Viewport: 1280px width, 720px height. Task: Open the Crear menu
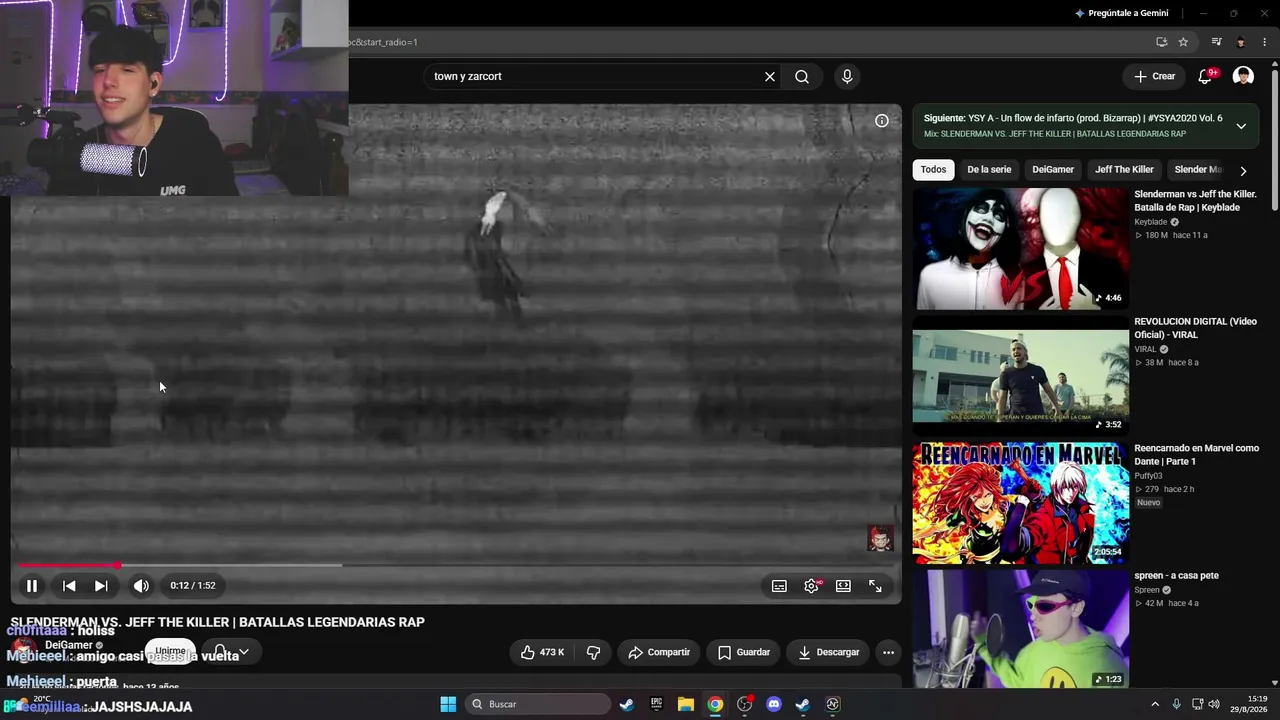pyautogui.click(x=1154, y=76)
